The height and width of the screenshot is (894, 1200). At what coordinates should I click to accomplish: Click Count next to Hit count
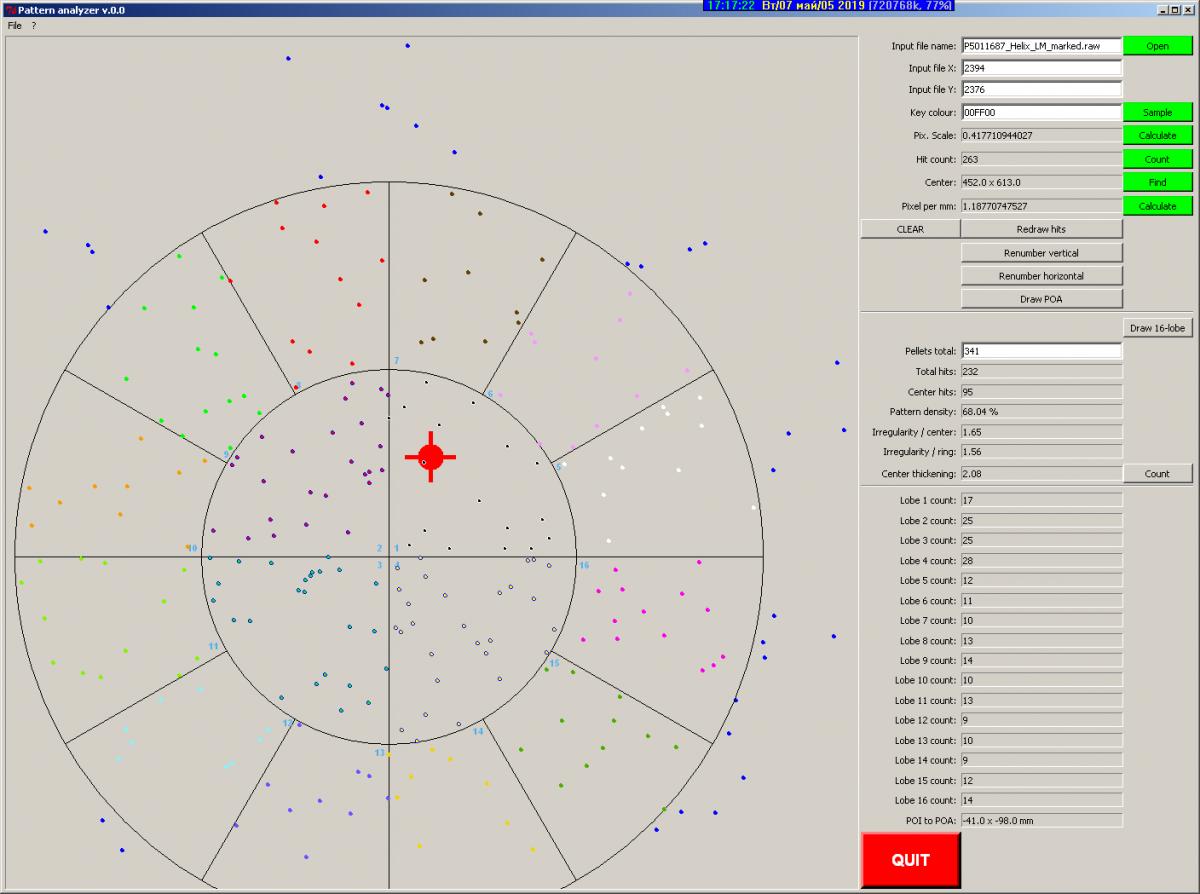point(1157,159)
